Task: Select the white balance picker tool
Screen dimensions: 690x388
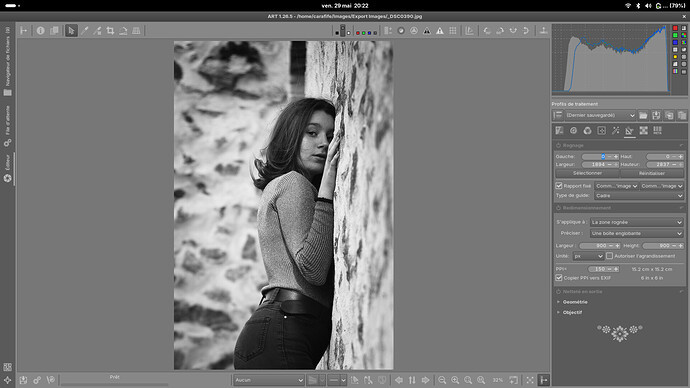Action: (x=84, y=30)
